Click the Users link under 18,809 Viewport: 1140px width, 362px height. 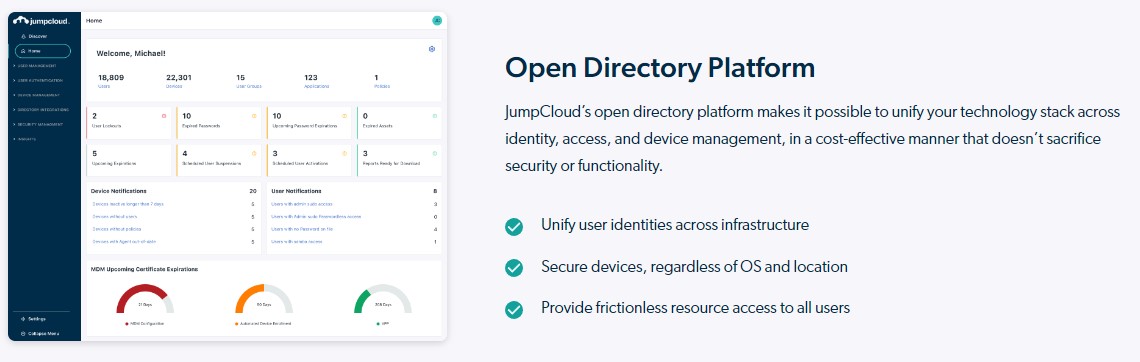click(105, 86)
